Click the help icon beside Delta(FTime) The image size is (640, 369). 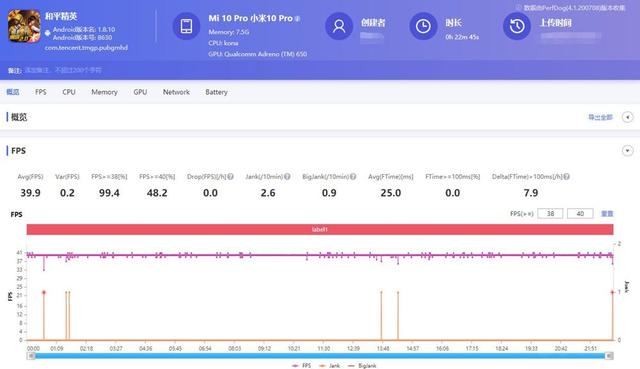tap(567, 176)
